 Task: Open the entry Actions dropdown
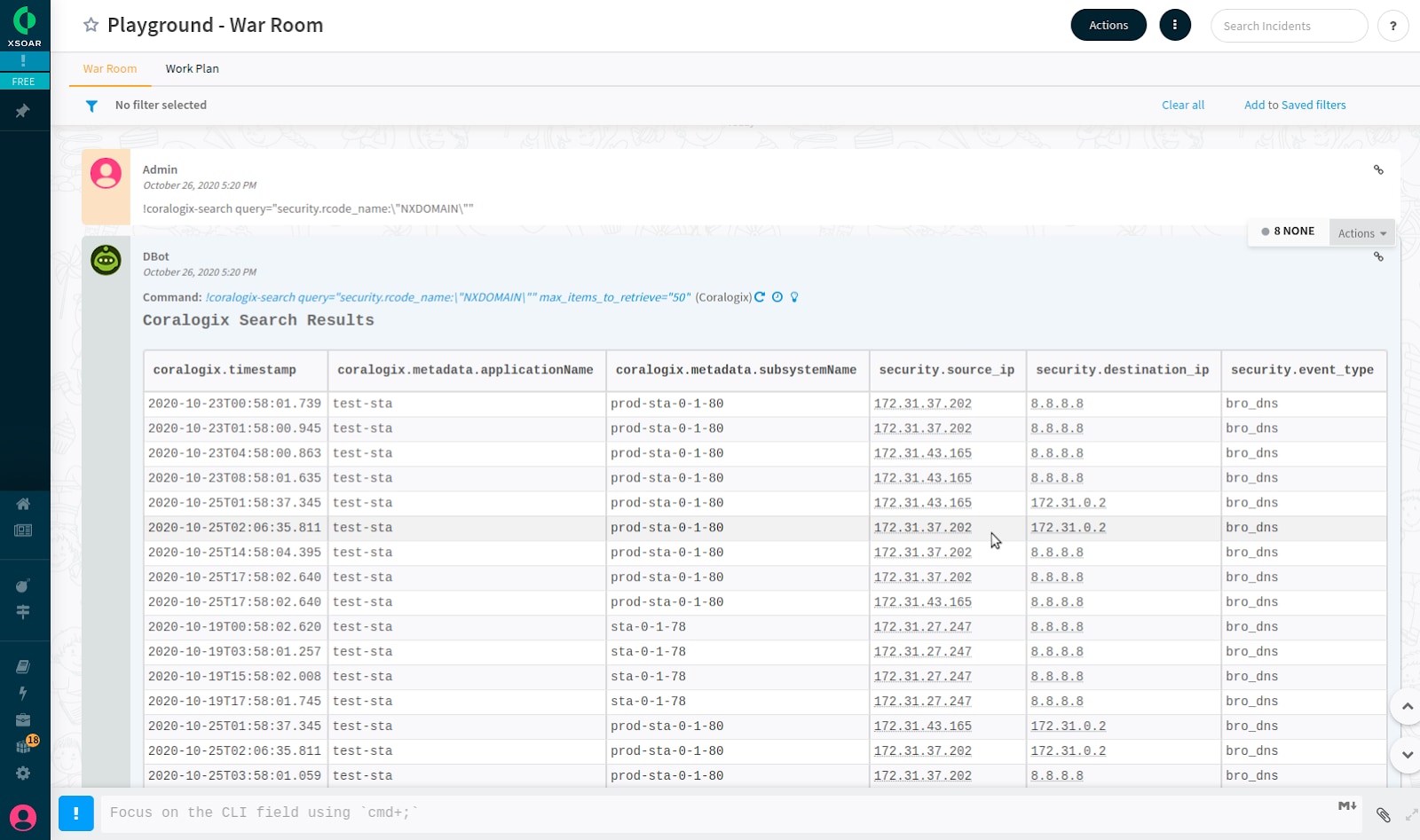point(1362,233)
